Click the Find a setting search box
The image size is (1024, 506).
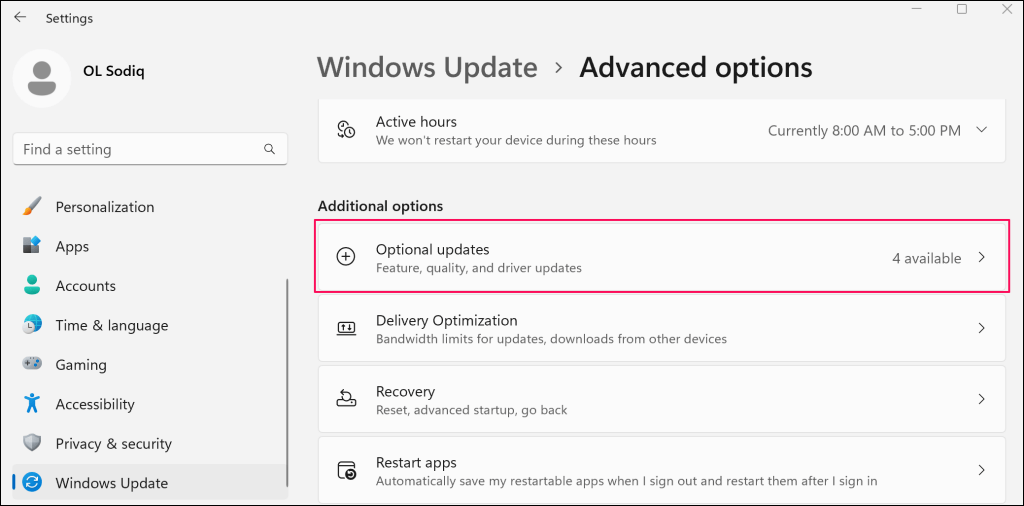pyautogui.click(x=140, y=149)
